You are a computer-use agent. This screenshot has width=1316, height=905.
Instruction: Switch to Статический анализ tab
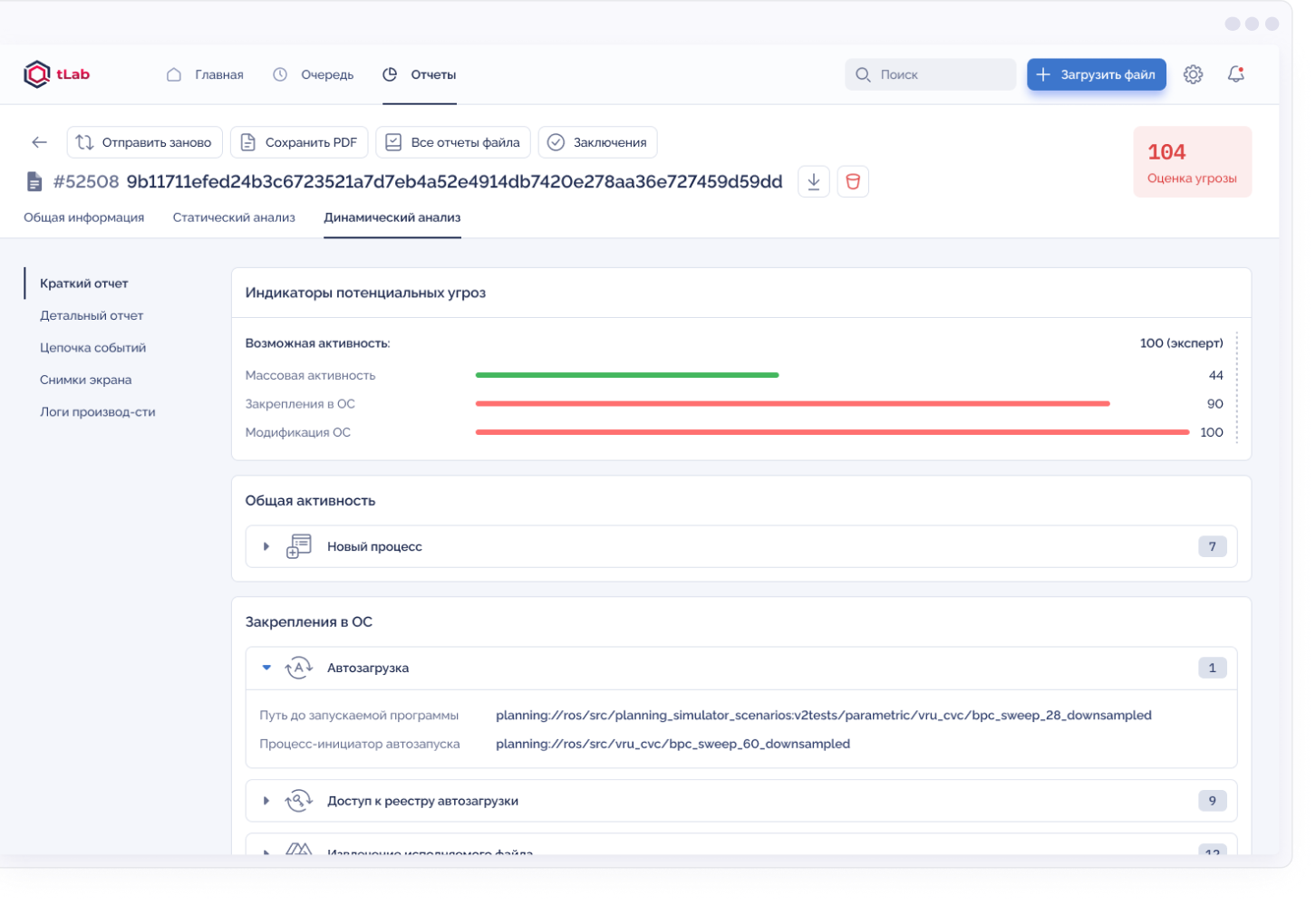click(234, 217)
